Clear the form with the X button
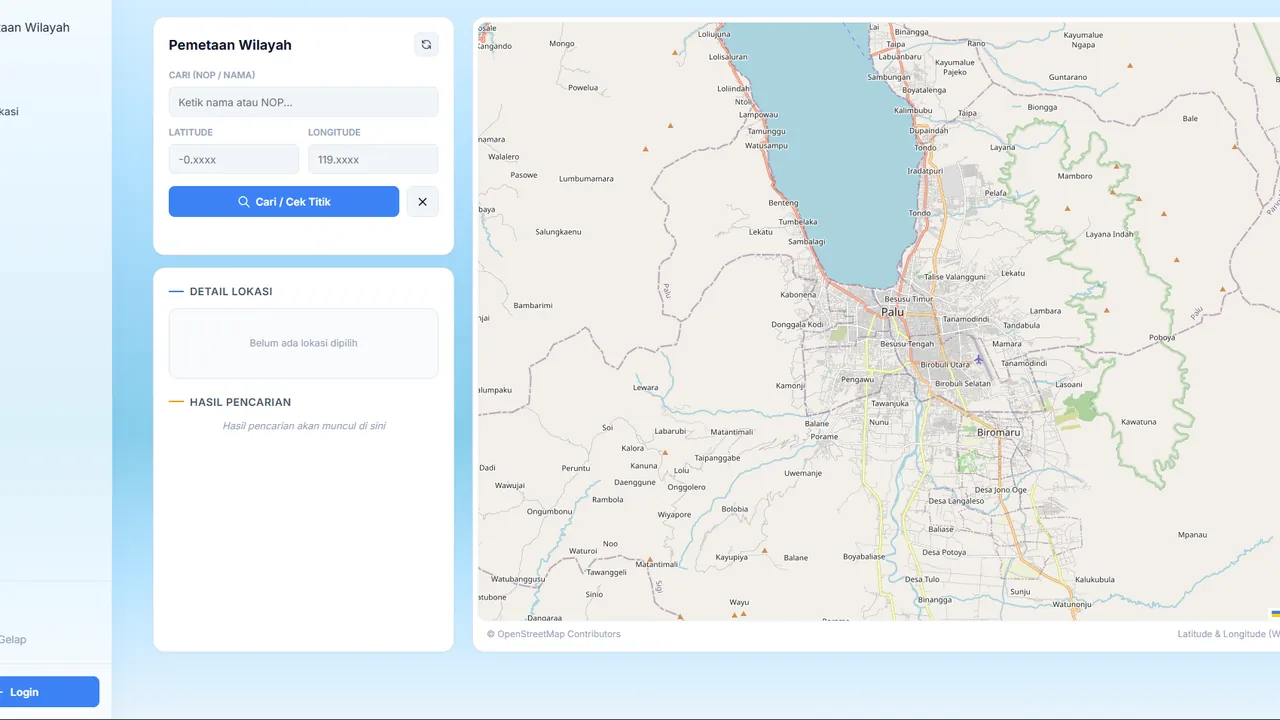Screen dimensions: 1280x720 422,202
